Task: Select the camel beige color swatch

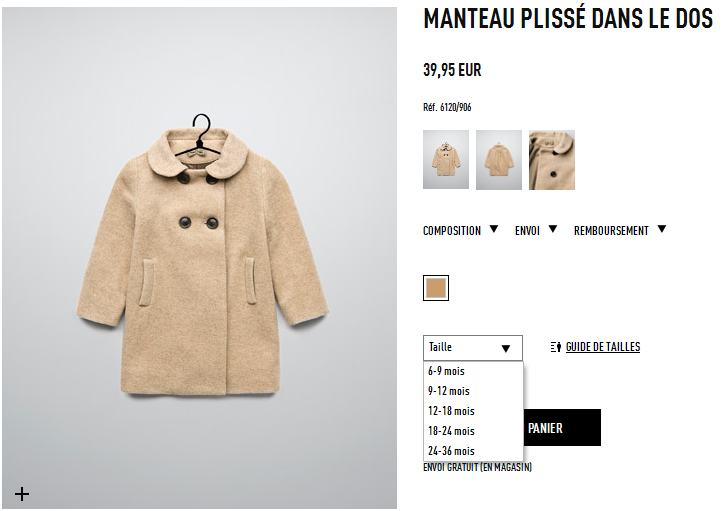Action: pos(436,288)
